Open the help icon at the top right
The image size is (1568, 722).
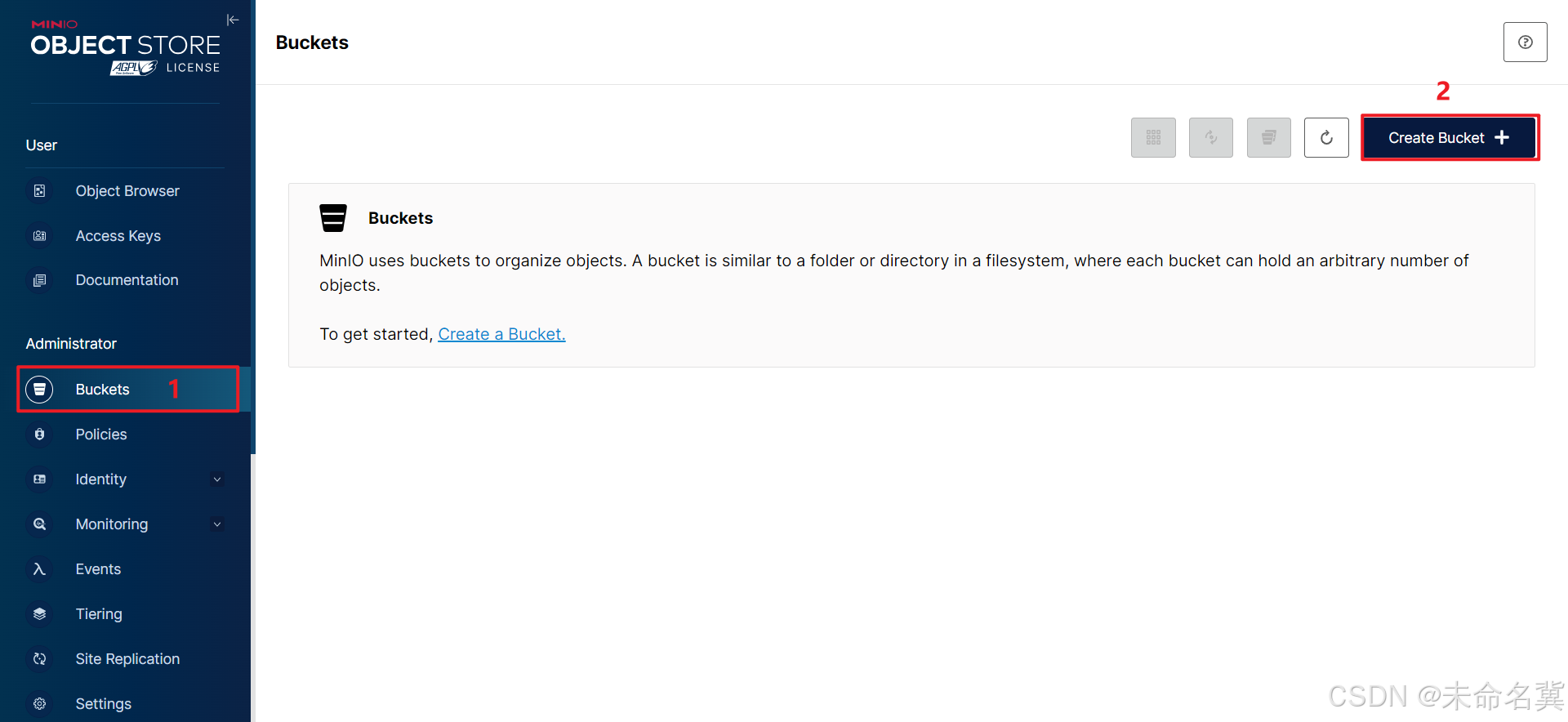(x=1525, y=42)
